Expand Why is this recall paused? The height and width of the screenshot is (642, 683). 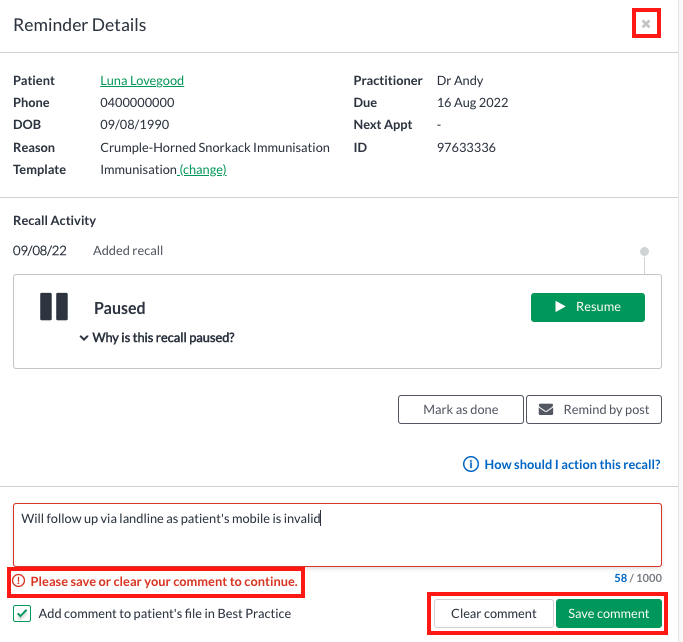pyautogui.click(x=163, y=338)
